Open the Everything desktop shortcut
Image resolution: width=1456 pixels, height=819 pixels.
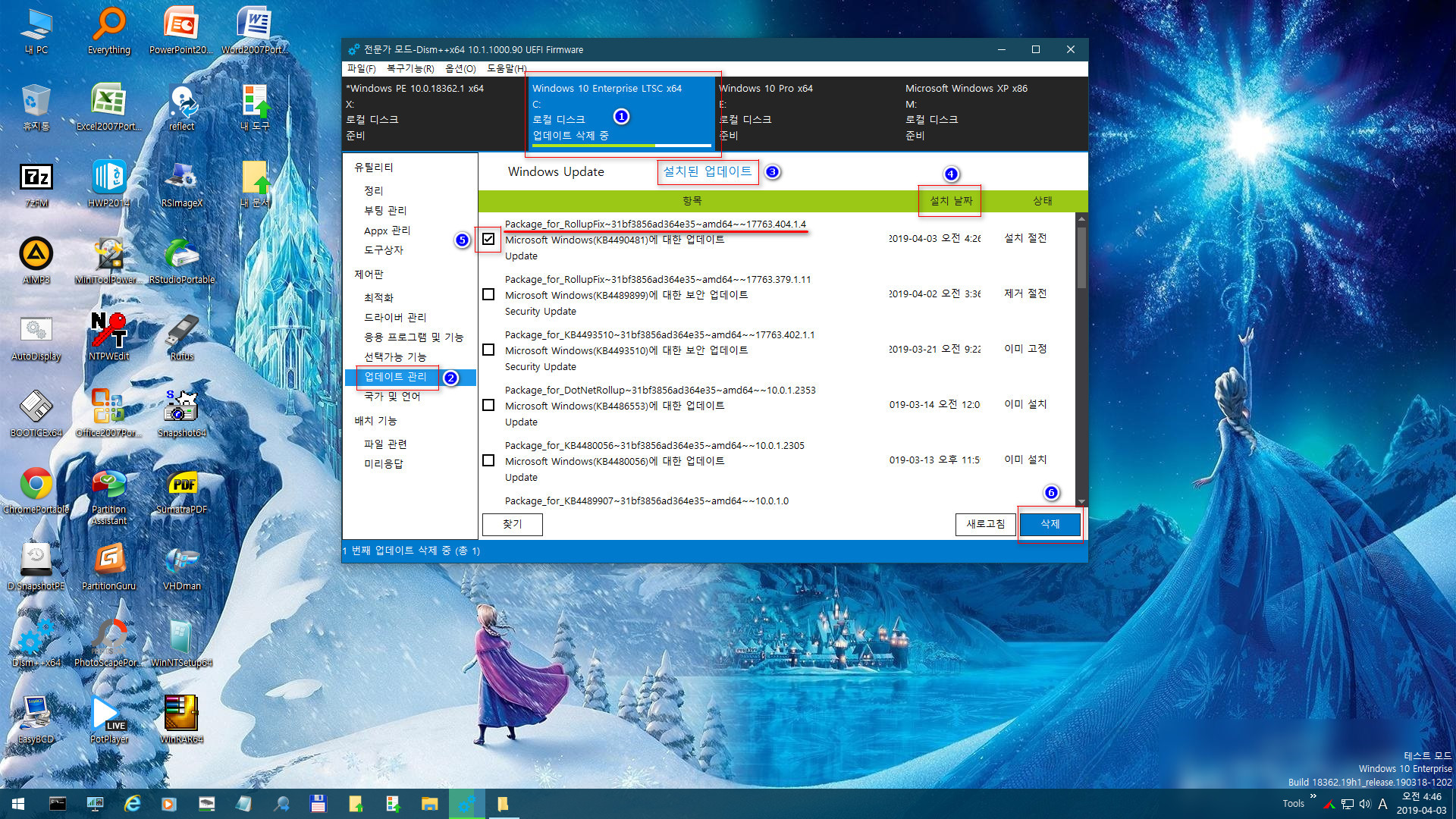point(109,30)
